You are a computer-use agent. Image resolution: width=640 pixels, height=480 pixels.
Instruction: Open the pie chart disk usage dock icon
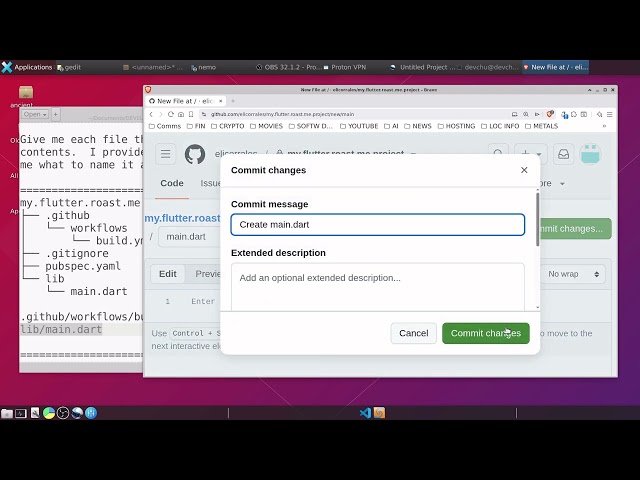tap(49, 413)
